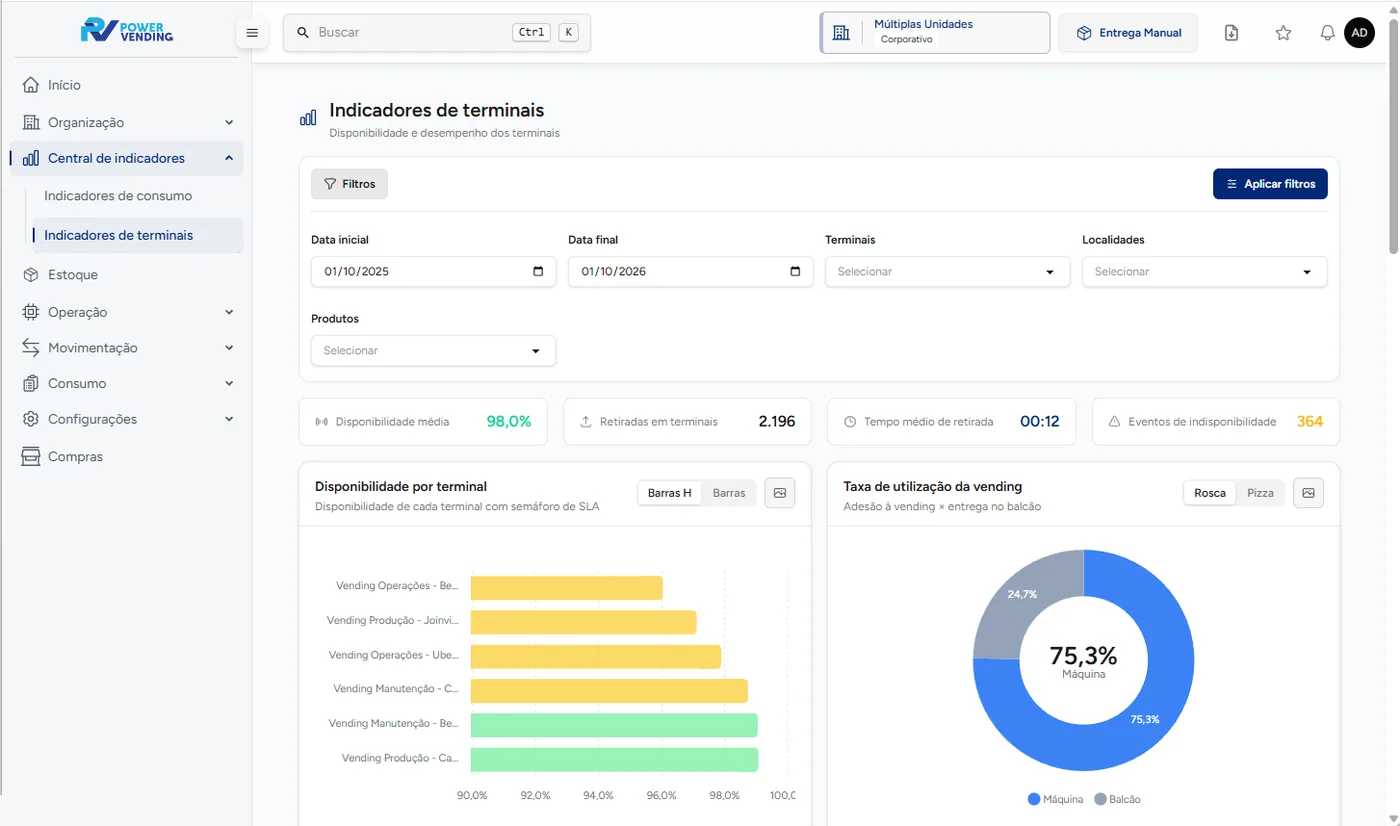Open calendar picker in Data inicial field
The width and height of the screenshot is (1400, 826).
tap(538, 272)
